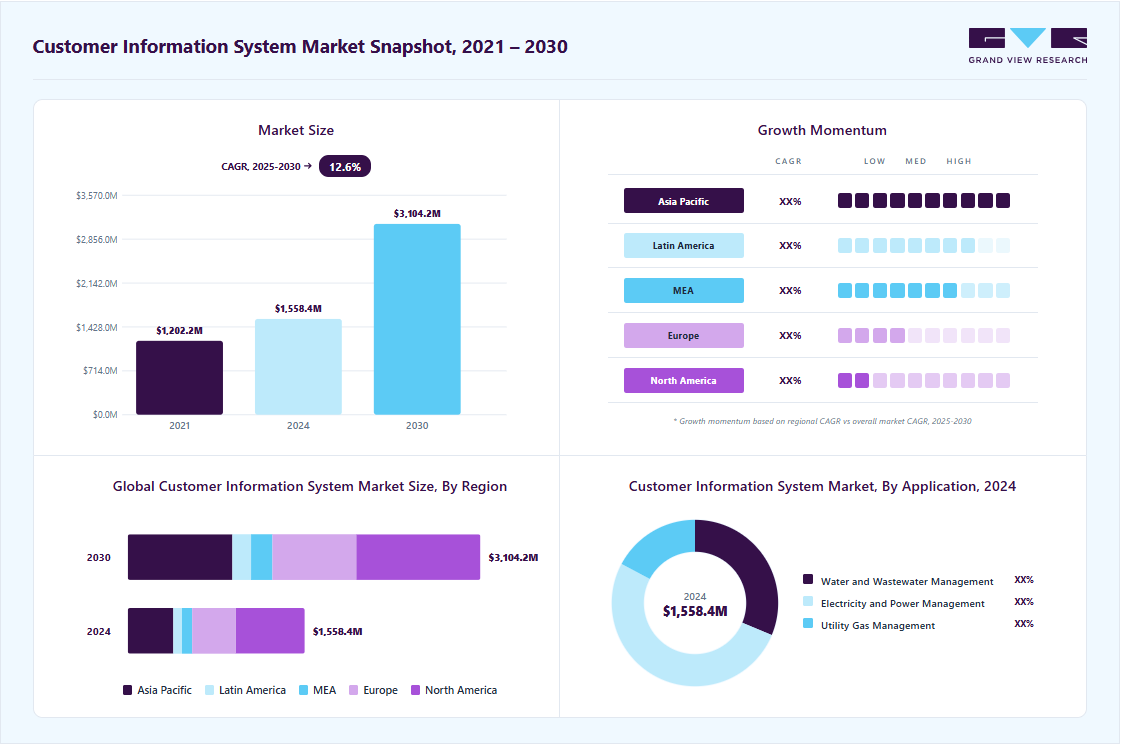Click Europe segment of 2024 stacked bar
The width and height of the screenshot is (1121, 746).
pos(214,631)
